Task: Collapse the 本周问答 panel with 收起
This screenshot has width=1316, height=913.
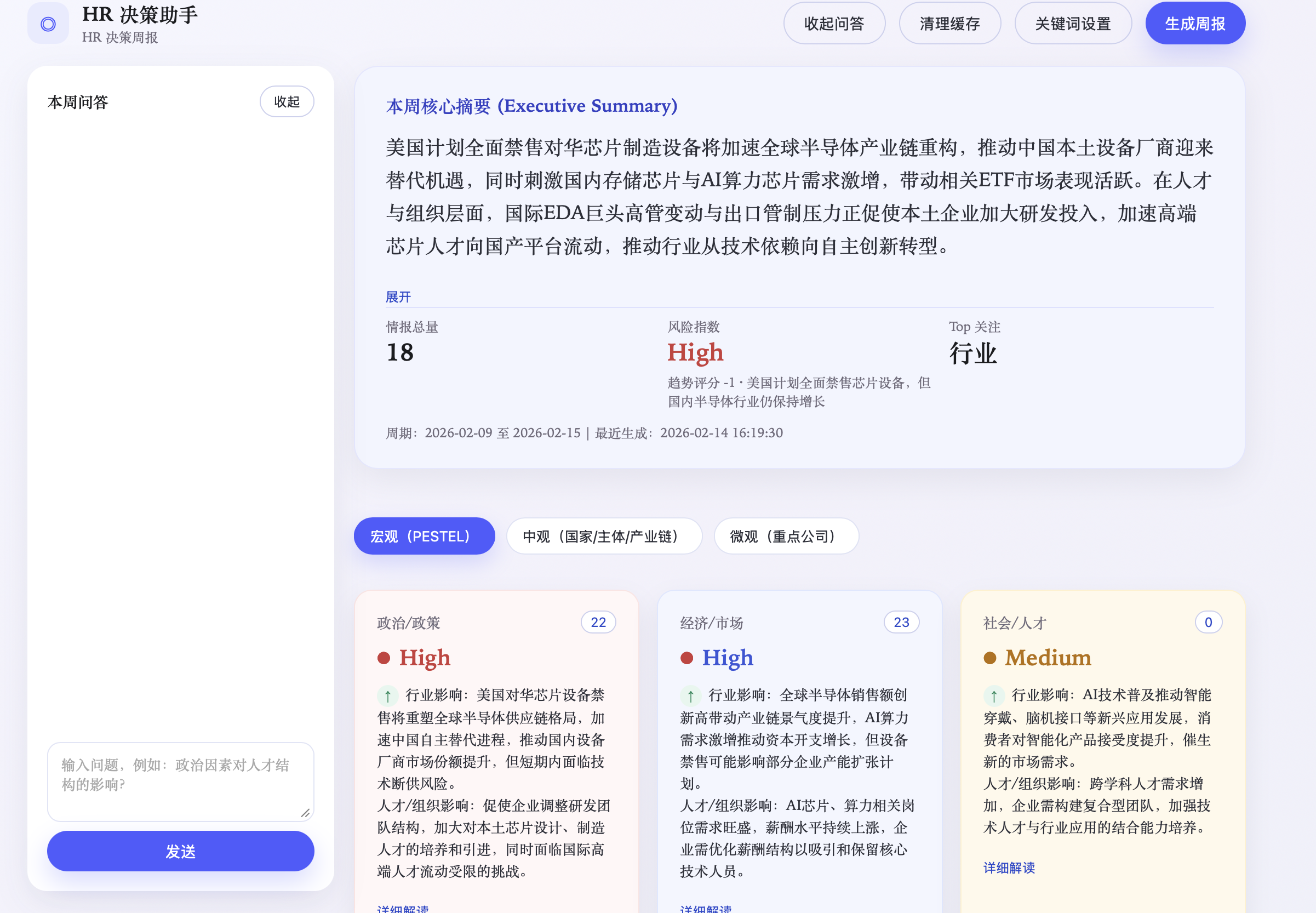Action: pos(287,102)
